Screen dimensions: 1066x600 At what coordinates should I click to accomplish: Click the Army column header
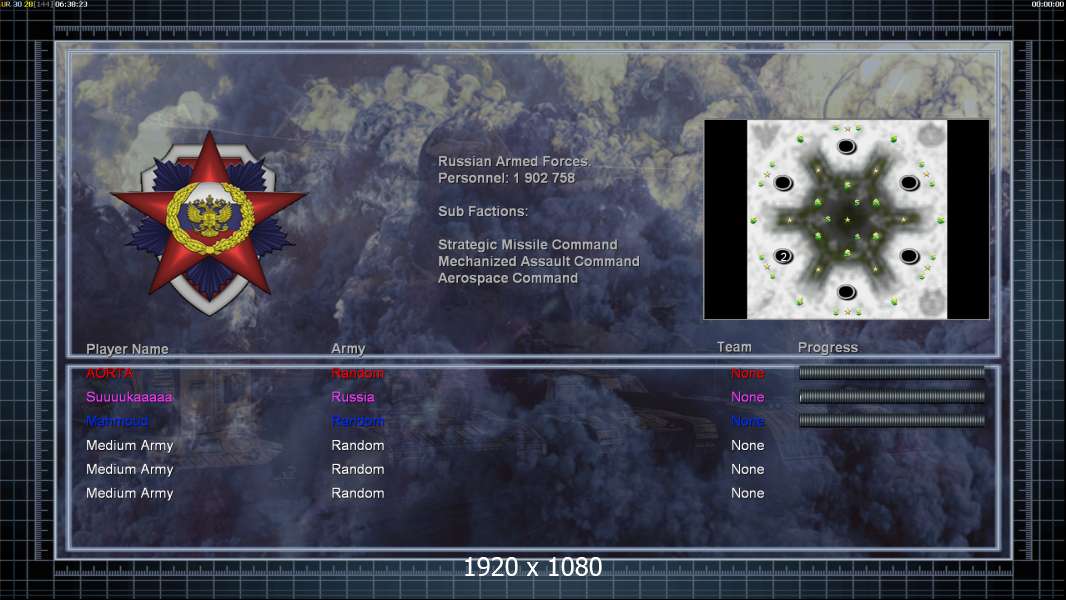tap(348, 349)
